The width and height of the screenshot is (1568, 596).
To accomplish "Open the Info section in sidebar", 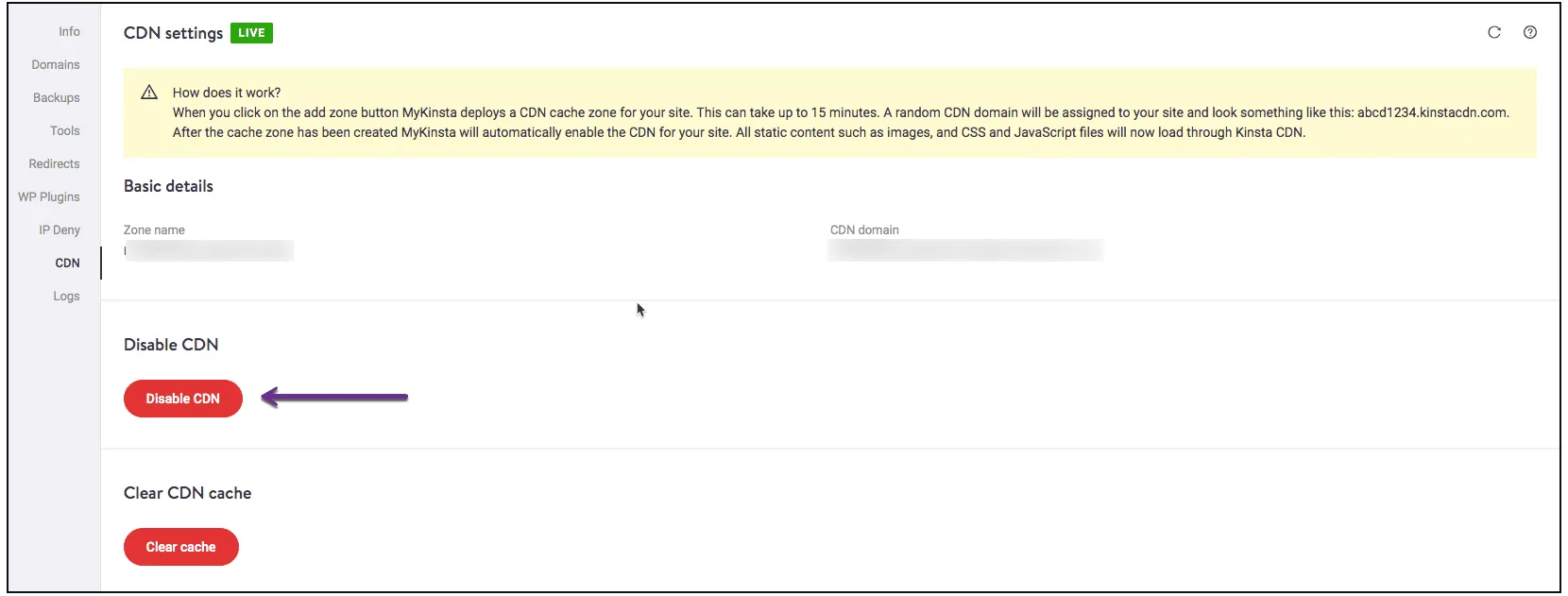I will pyautogui.click(x=69, y=31).
